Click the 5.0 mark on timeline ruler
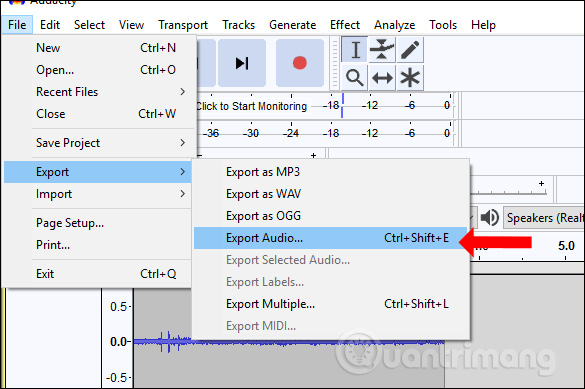The width and height of the screenshot is (585, 389). pos(566,246)
